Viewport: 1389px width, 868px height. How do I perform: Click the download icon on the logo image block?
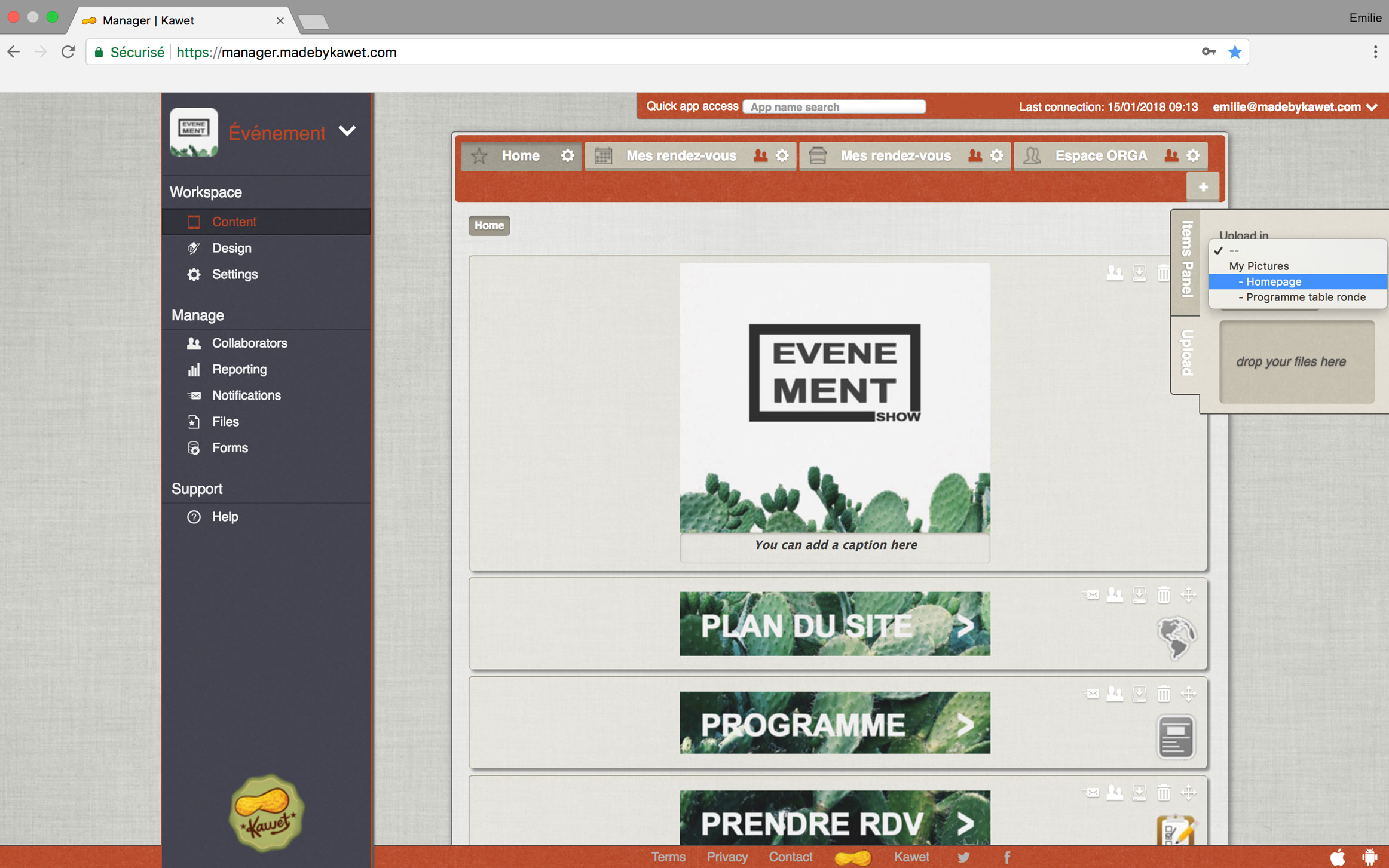tap(1139, 274)
